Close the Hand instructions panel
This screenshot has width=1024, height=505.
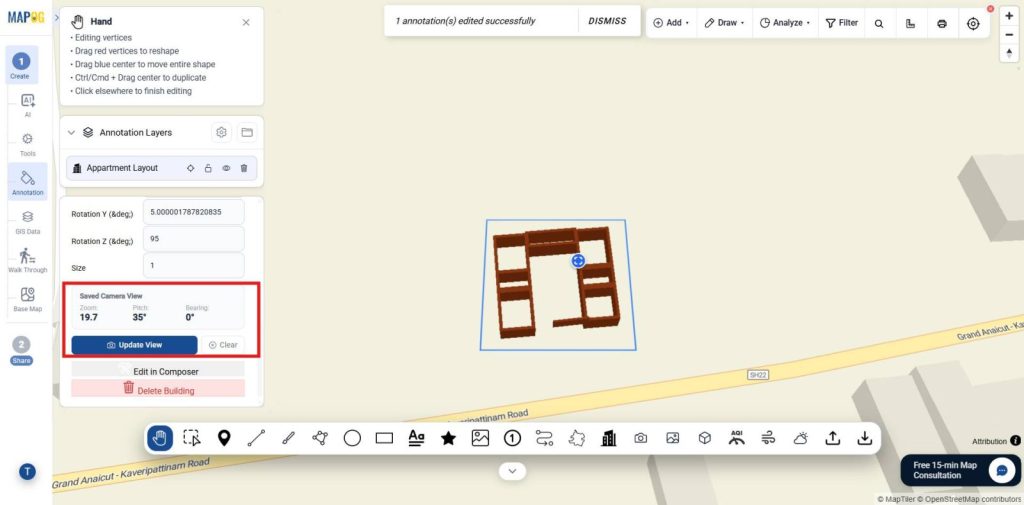[246, 22]
